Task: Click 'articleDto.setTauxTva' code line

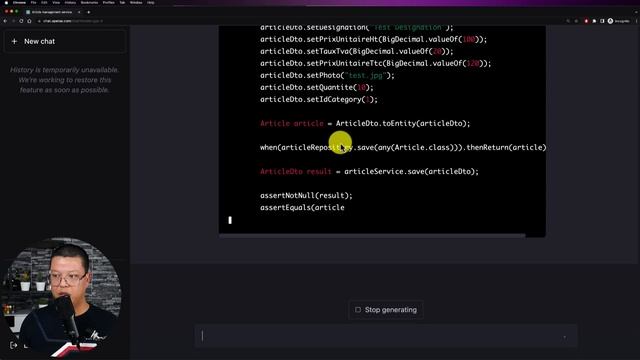Action: (357, 51)
